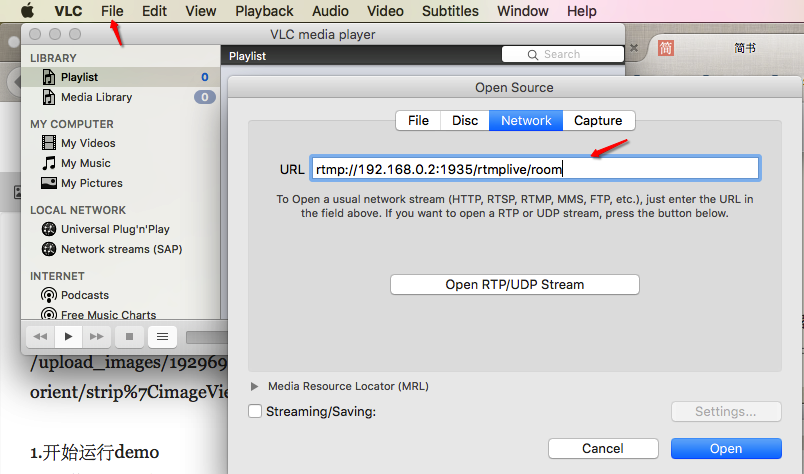Select Podcasts in the sidebar

(x=85, y=295)
